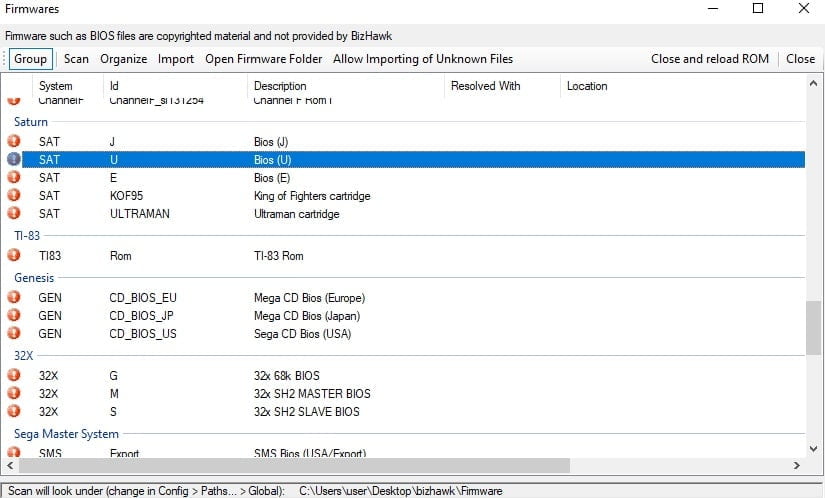
Task: Click the status icon for 32X M
Action: [x=14, y=393]
